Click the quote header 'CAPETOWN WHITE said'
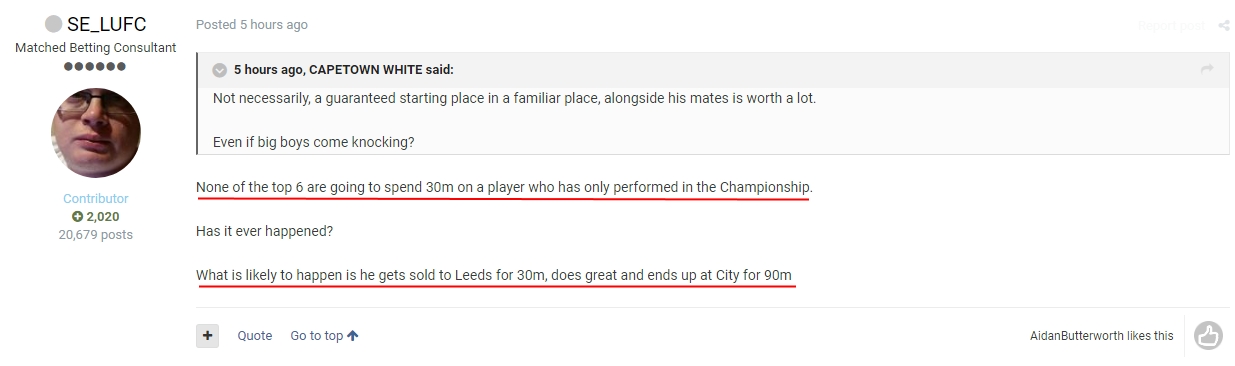Image resolution: width=1235 pixels, height=366 pixels. (x=381, y=70)
